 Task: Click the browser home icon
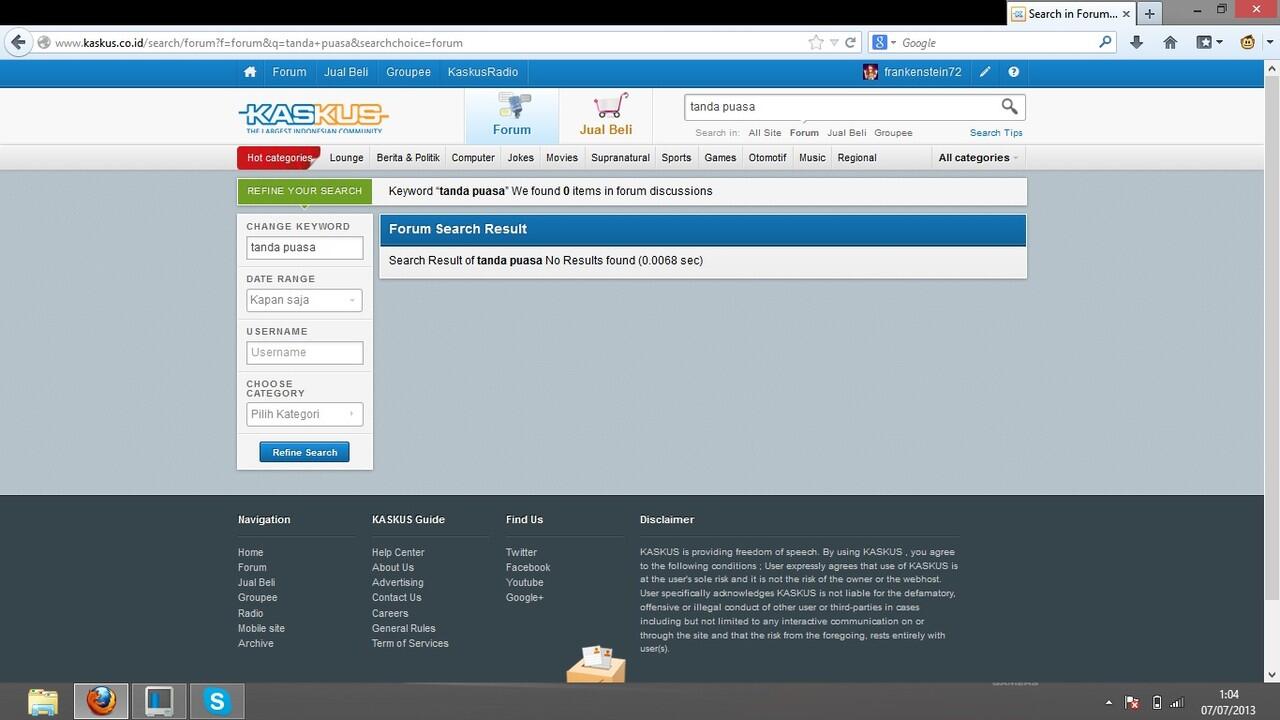(x=1170, y=42)
